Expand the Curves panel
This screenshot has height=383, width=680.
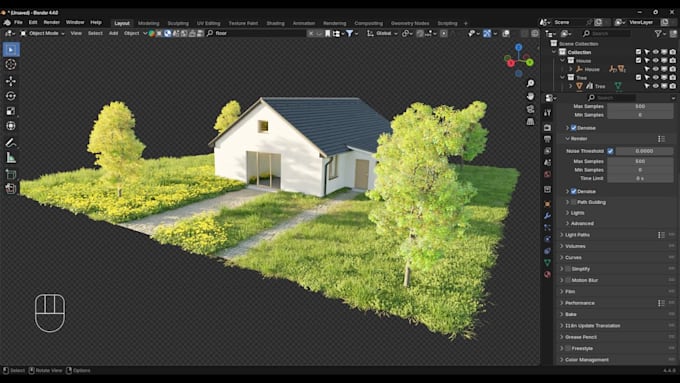573,258
